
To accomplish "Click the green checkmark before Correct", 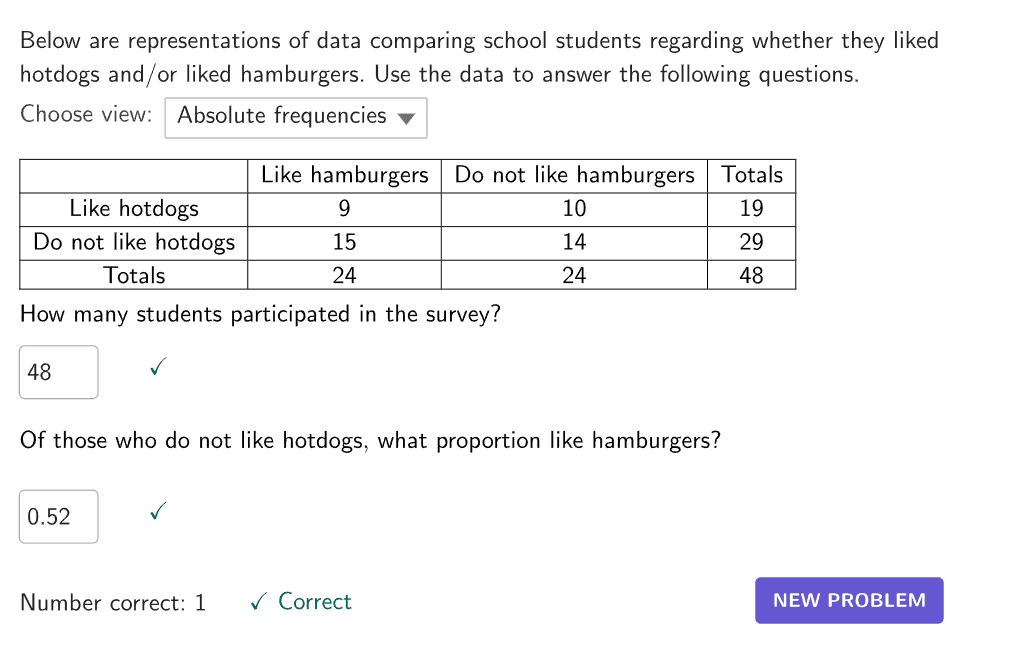I will point(259,602).
